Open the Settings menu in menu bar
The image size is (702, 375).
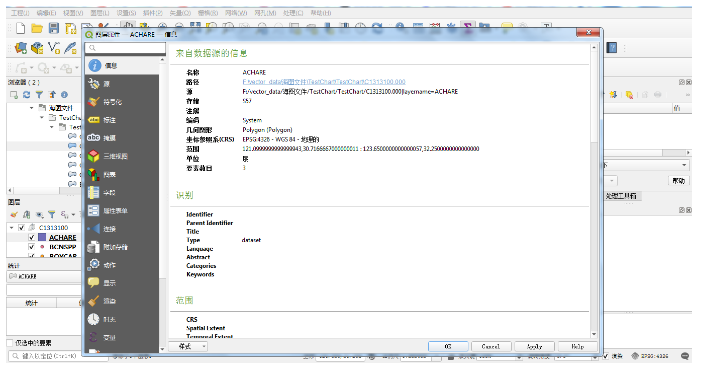point(126,13)
